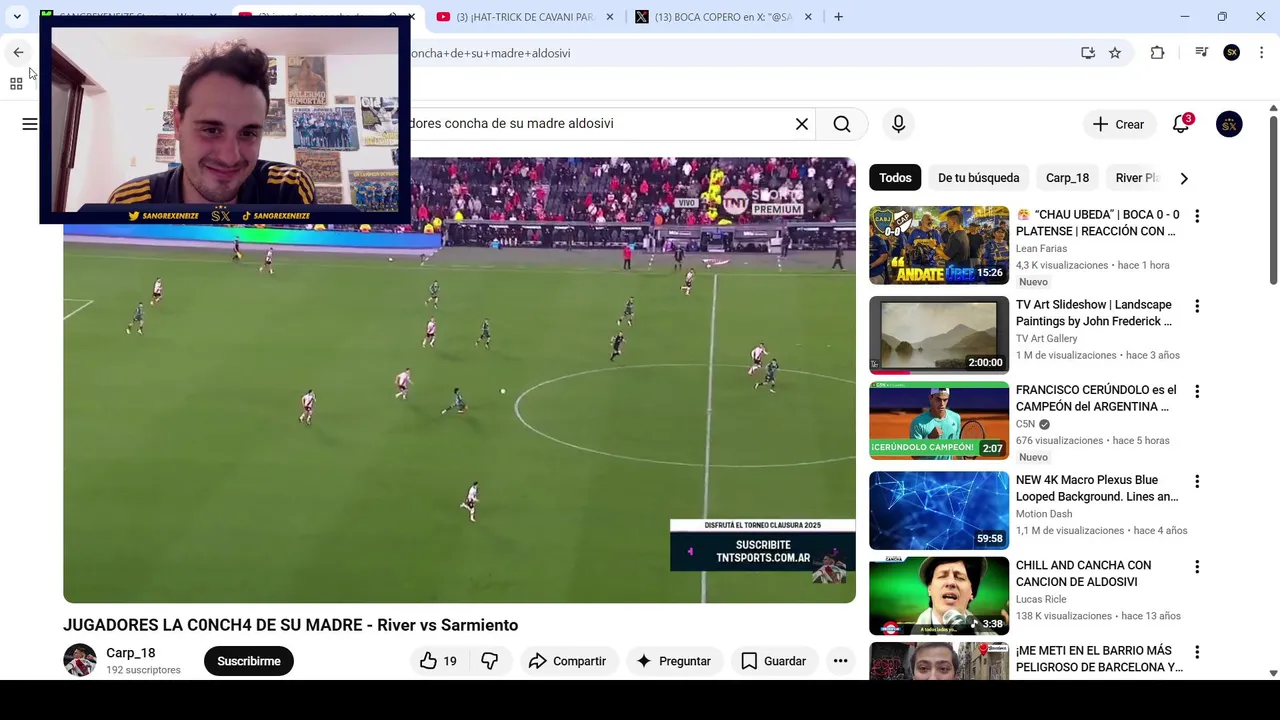Open video titled NEW 4K Macro Plexus Blue
The image size is (1280, 720).
1097,488
